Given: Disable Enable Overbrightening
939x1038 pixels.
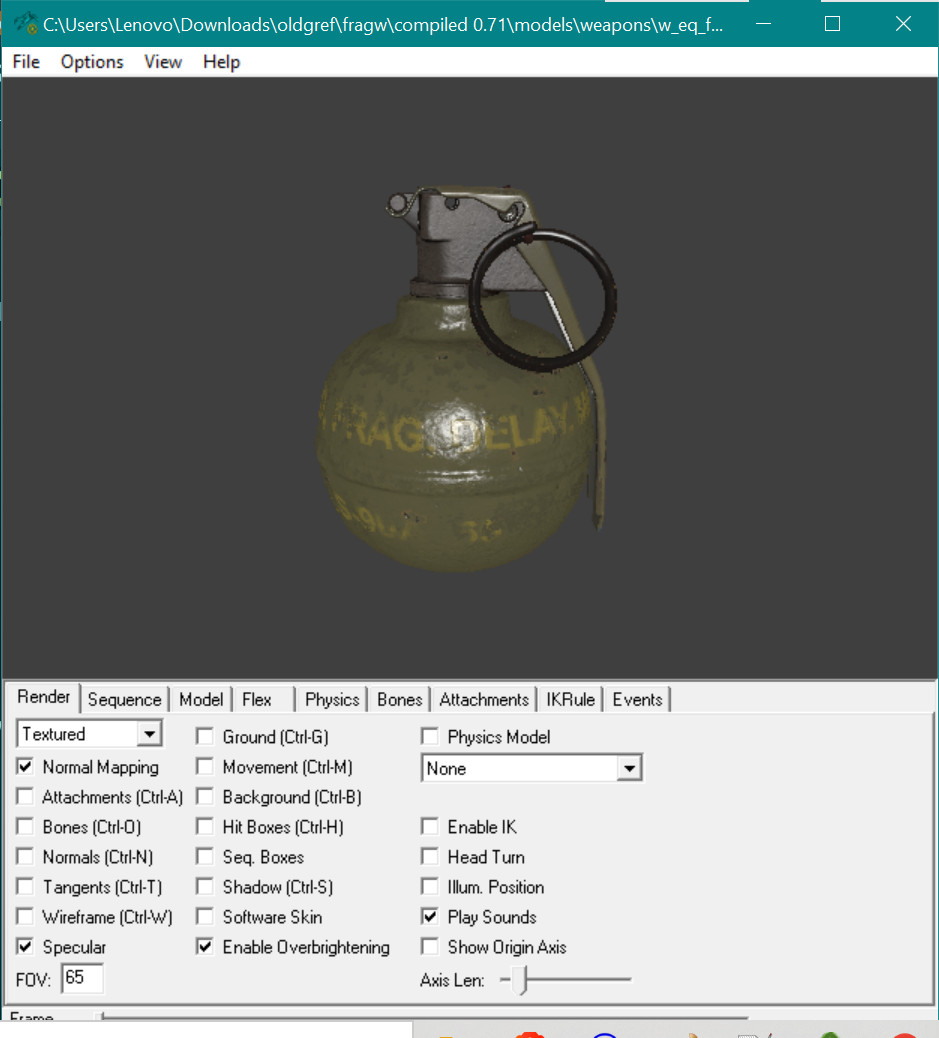Looking at the screenshot, I should 204,947.
